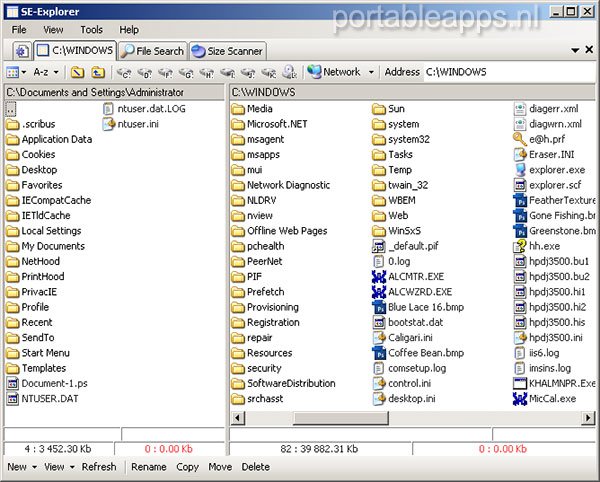Select the NTUSER.DAT file icon
The image size is (600, 482).
coord(13,399)
